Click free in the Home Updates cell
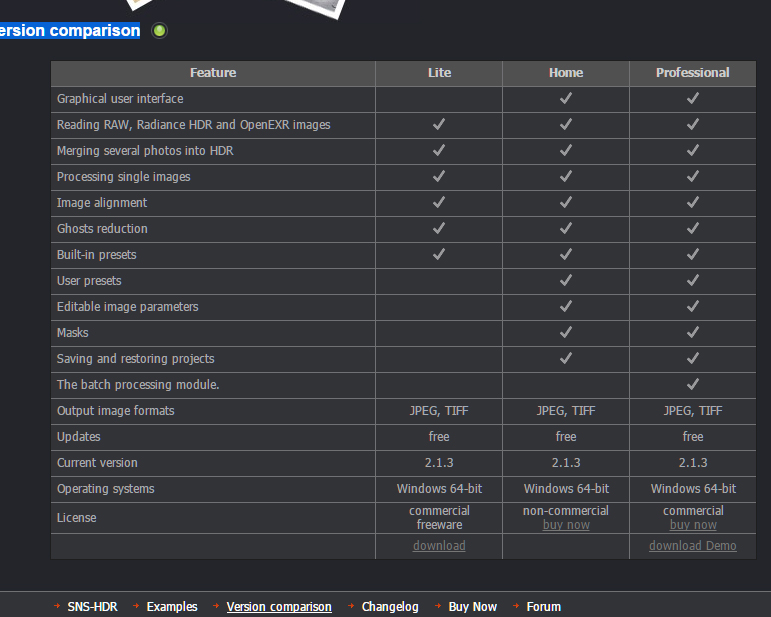771x617 pixels. [x=566, y=437]
